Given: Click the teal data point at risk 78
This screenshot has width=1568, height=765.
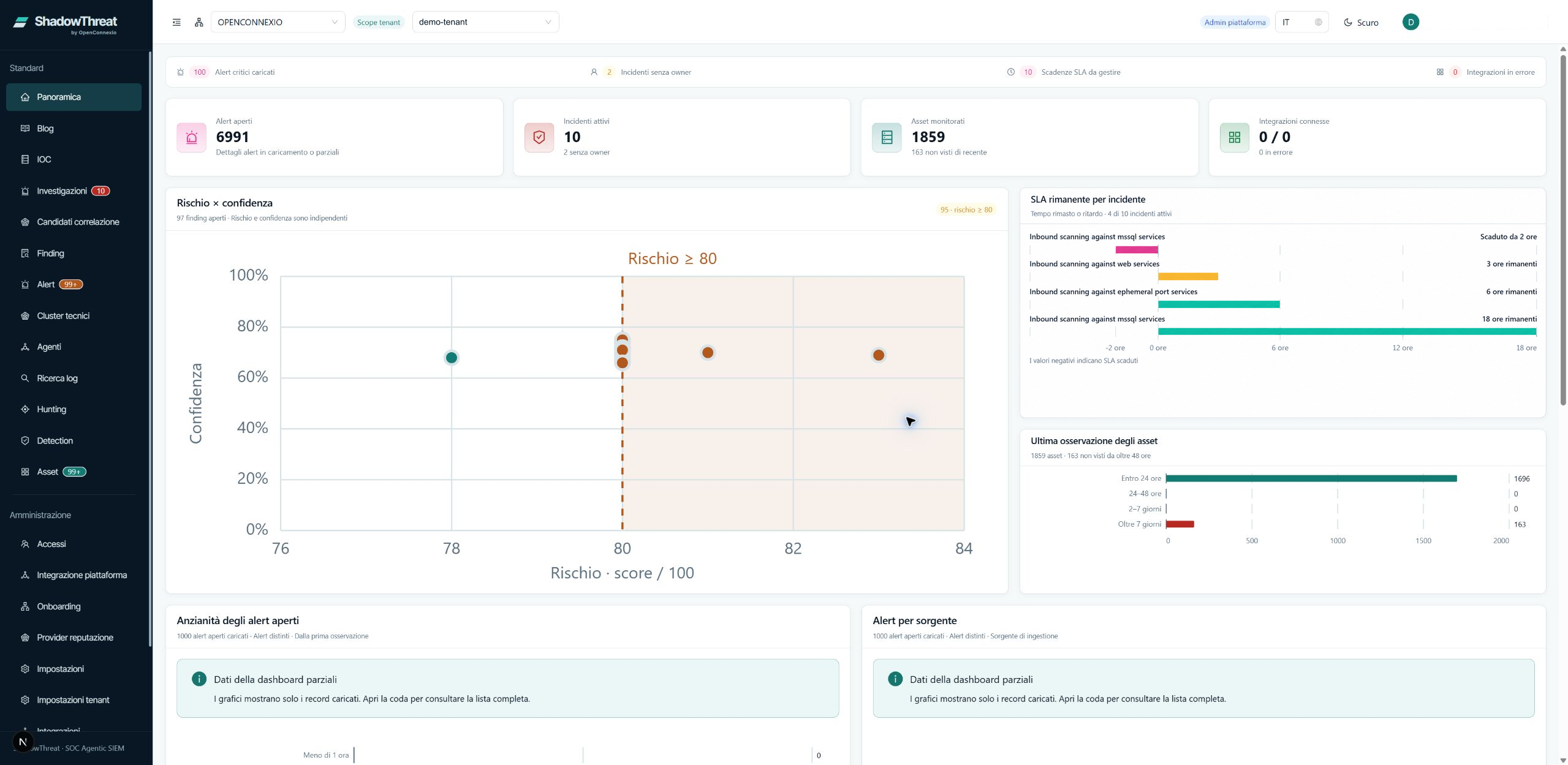Looking at the screenshot, I should (452, 358).
